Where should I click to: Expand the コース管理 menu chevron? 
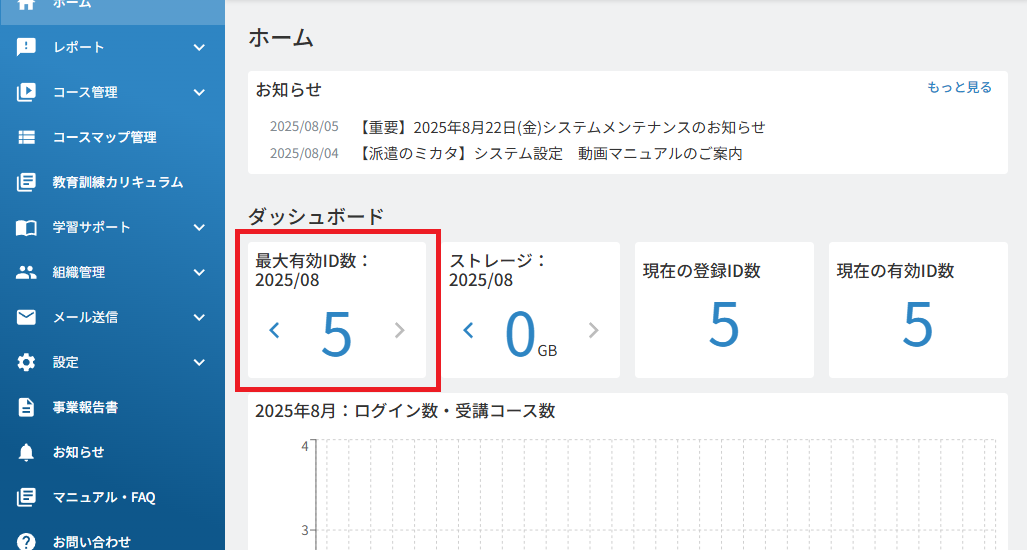click(199, 92)
